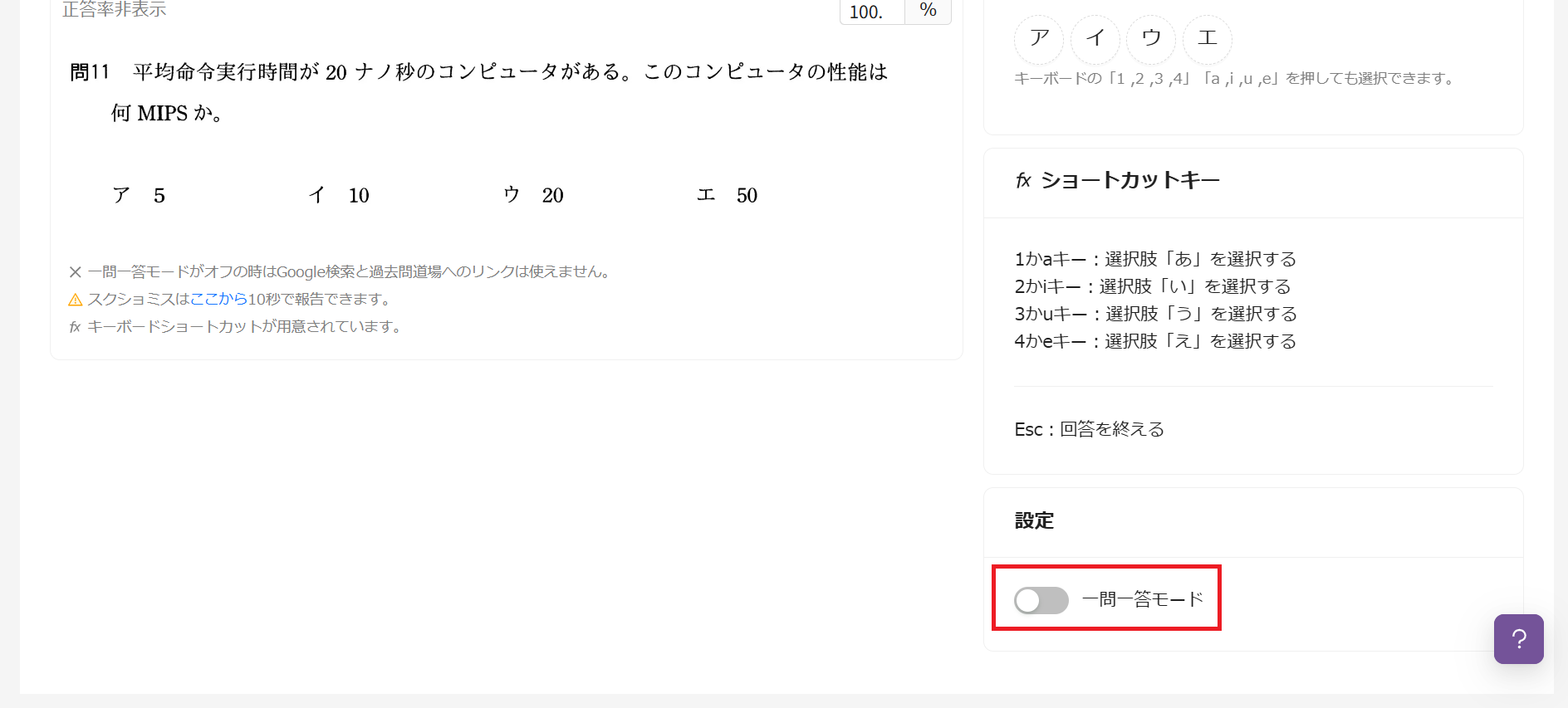This screenshot has height=708, width=1568.
Task: Click the 正答率非表示 text
Action: (114, 10)
